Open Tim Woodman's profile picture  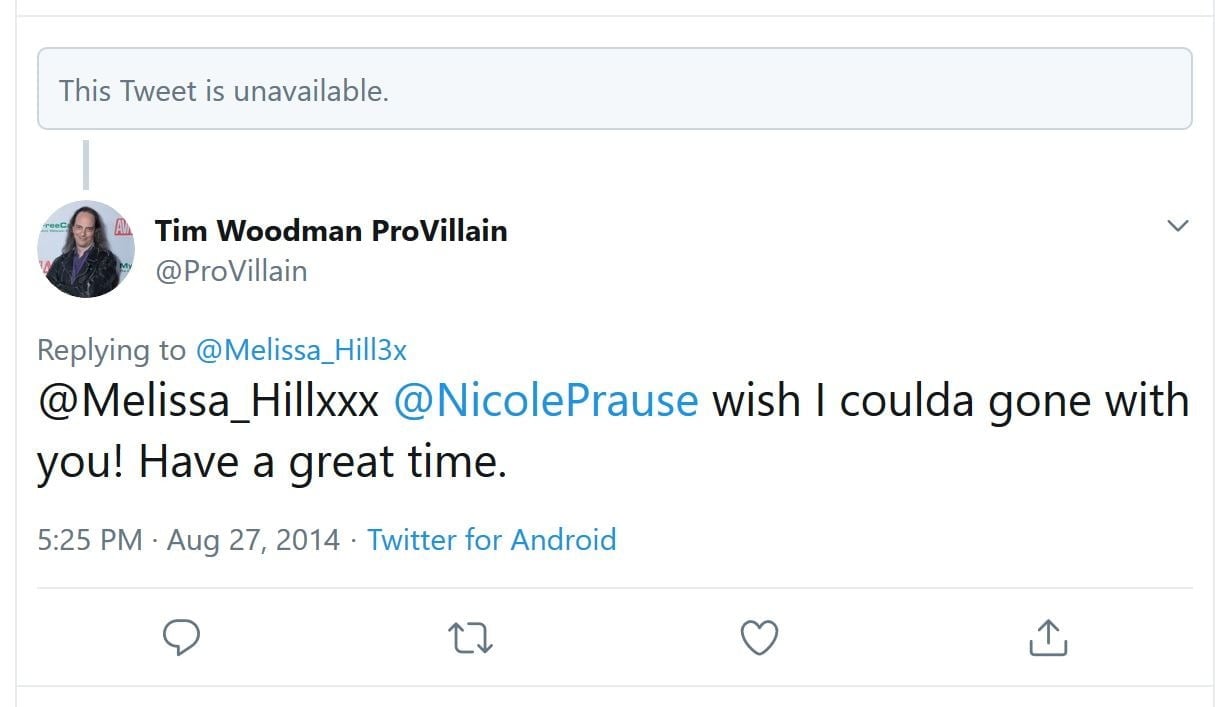[x=86, y=249]
